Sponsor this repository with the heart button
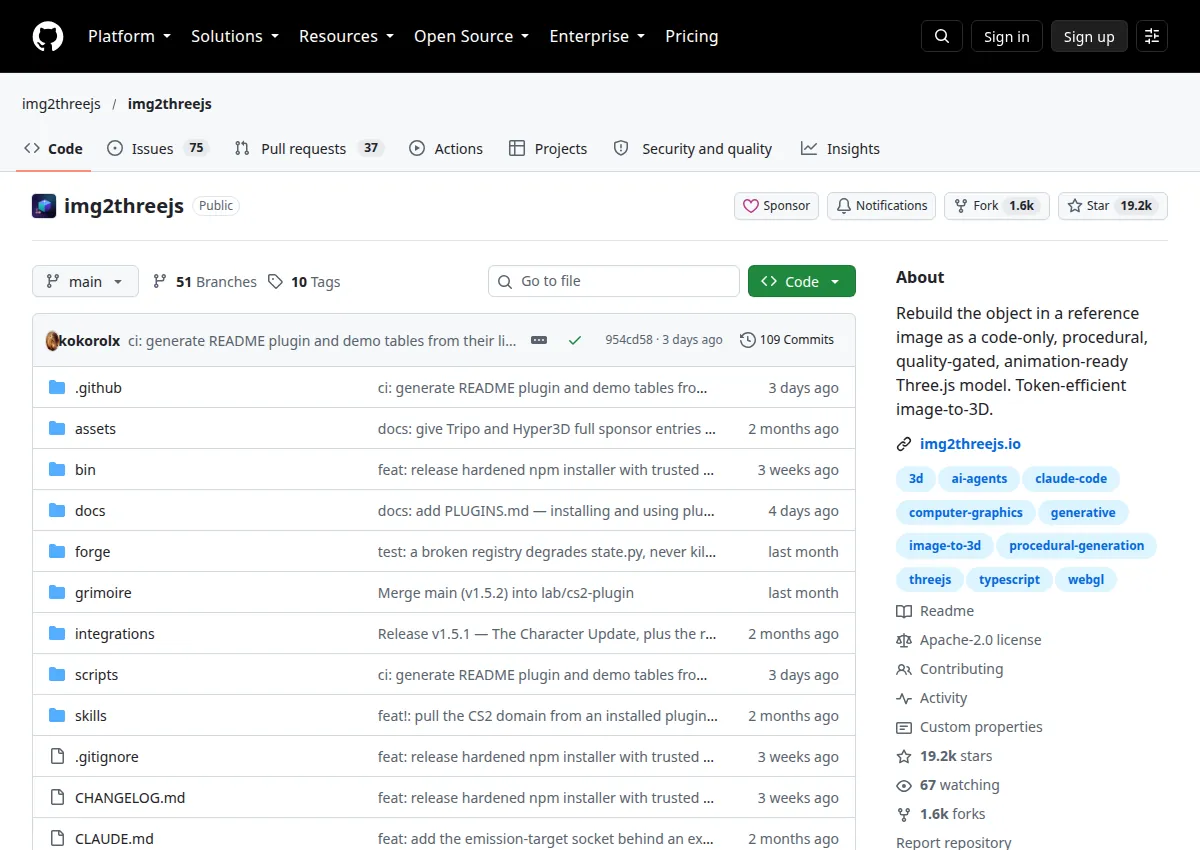This screenshot has height=850, width=1200. click(777, 206)
